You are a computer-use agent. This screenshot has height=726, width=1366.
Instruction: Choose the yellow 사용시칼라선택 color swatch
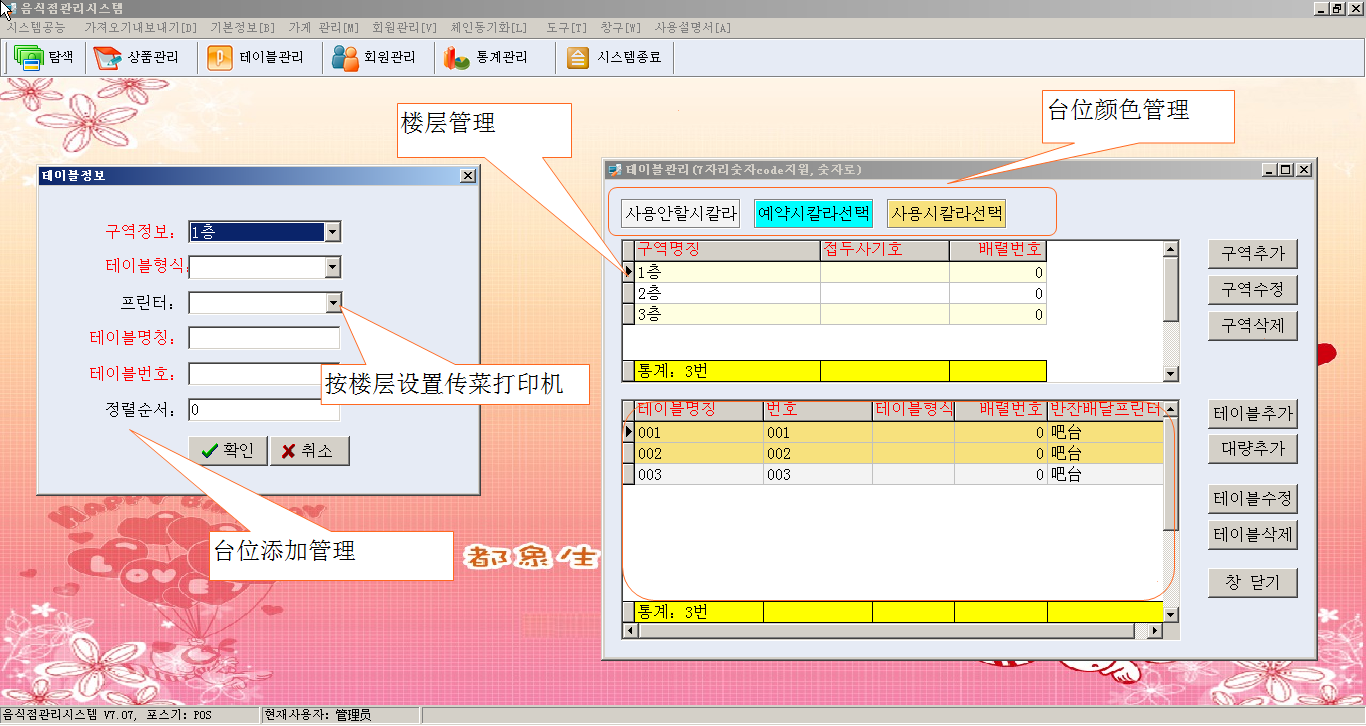point(946,213)
